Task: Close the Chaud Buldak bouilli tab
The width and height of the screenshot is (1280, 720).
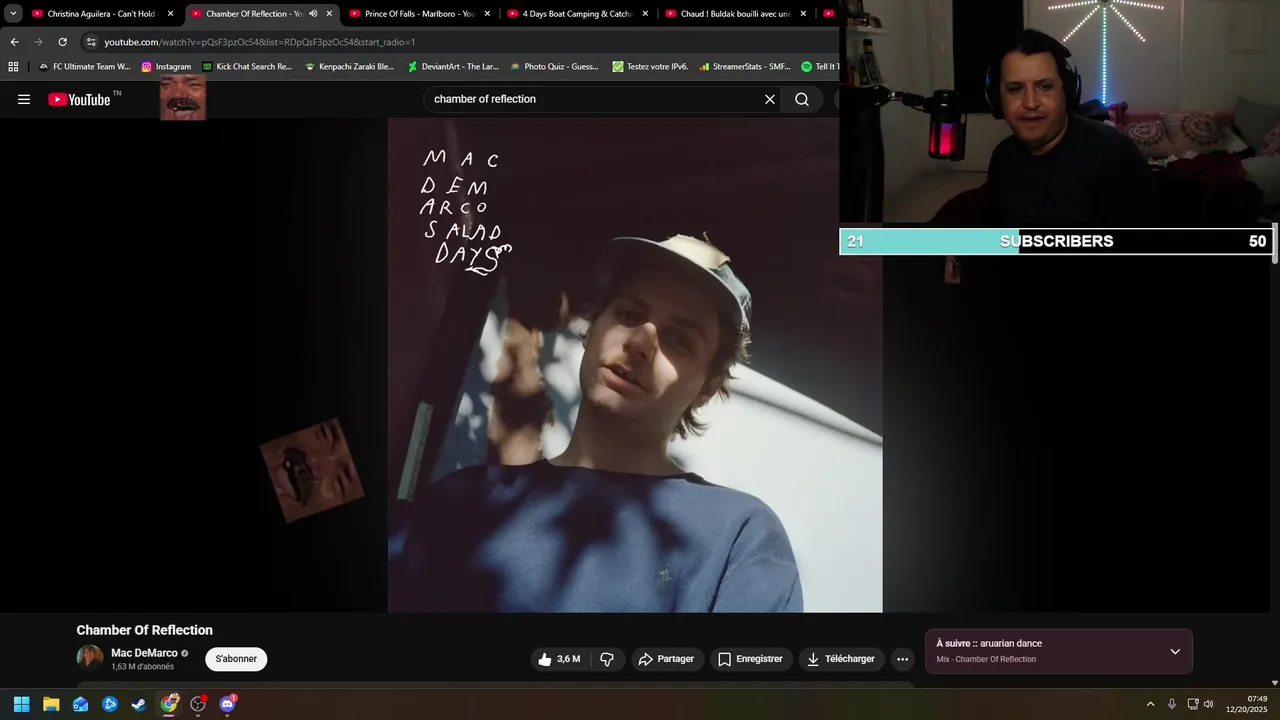Action: click(803, 14)
